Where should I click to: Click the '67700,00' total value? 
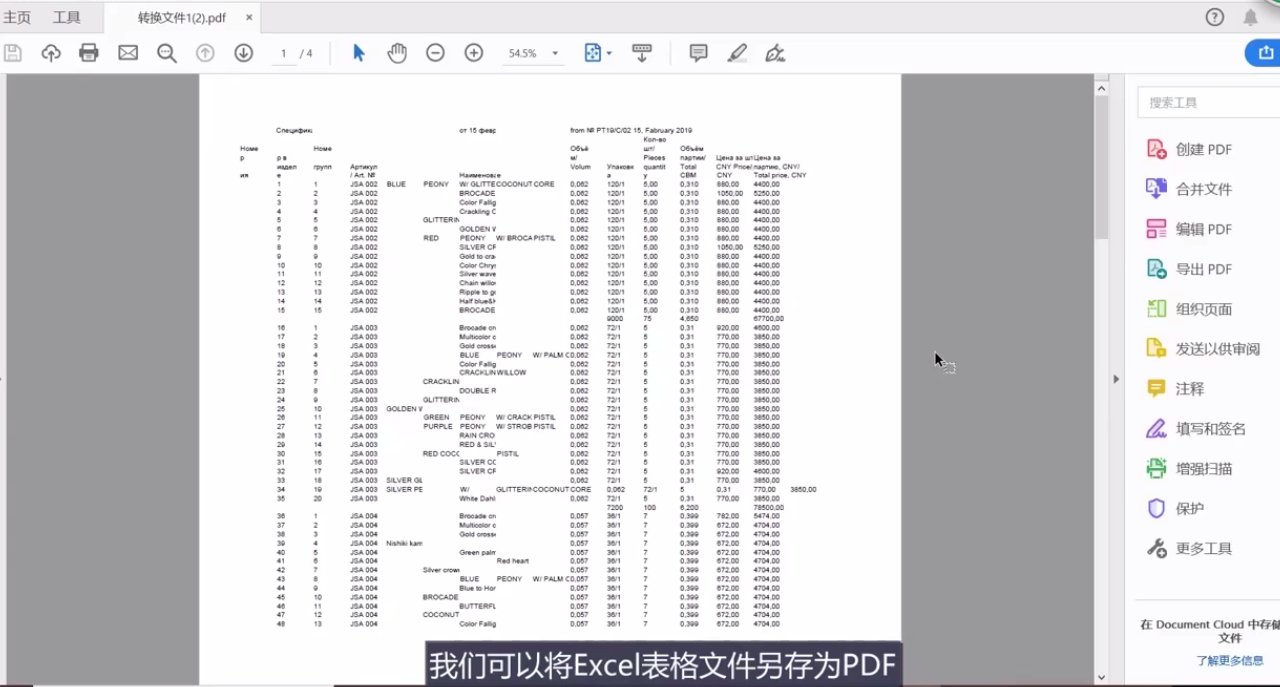click(768, 319)
